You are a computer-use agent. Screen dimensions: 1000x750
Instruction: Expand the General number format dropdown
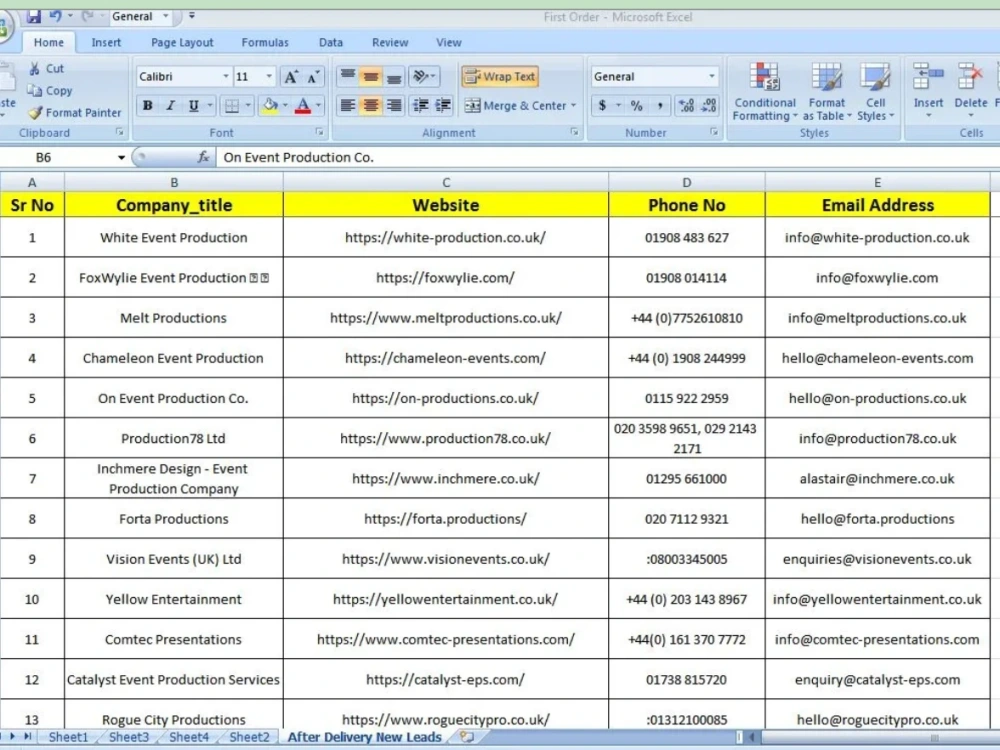(712, 76)
